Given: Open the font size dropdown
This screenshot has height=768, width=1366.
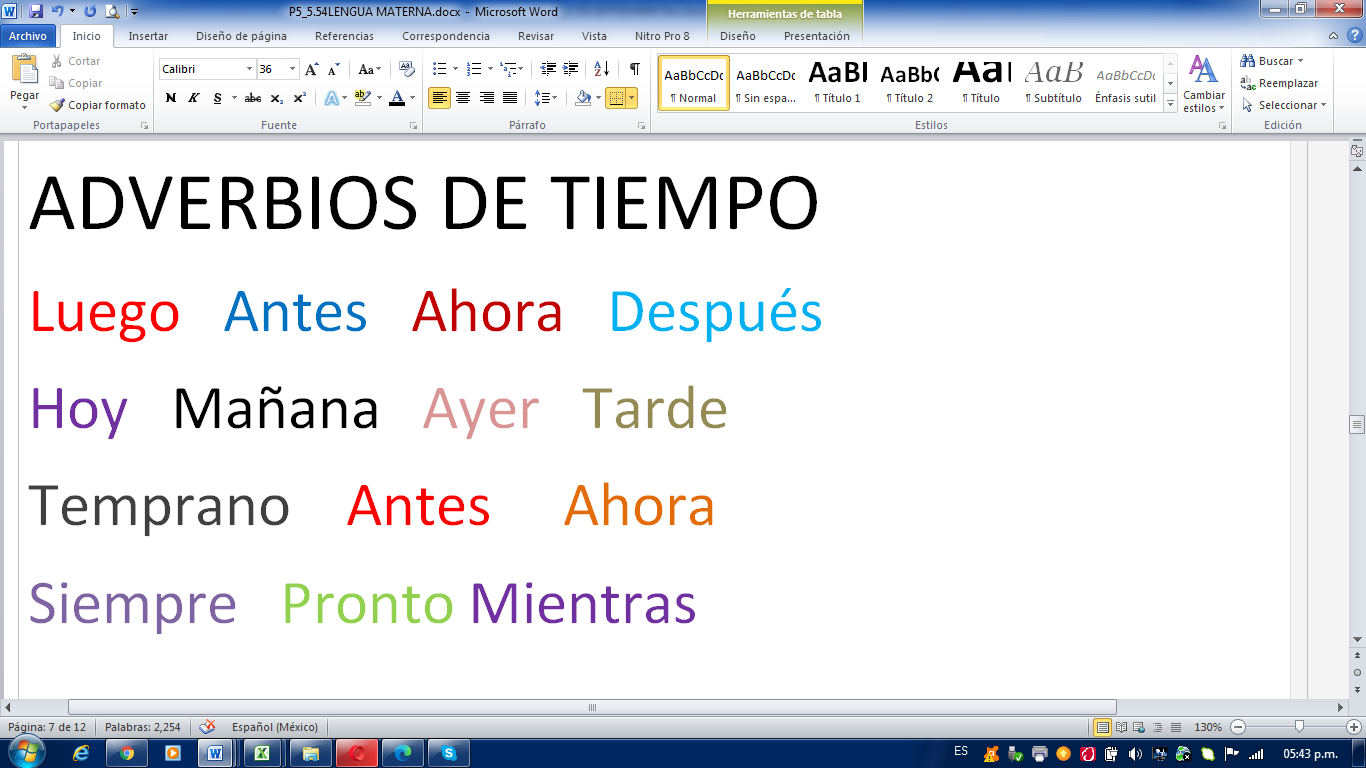Looking at the screenshot, I should click(x=293, y=68).
